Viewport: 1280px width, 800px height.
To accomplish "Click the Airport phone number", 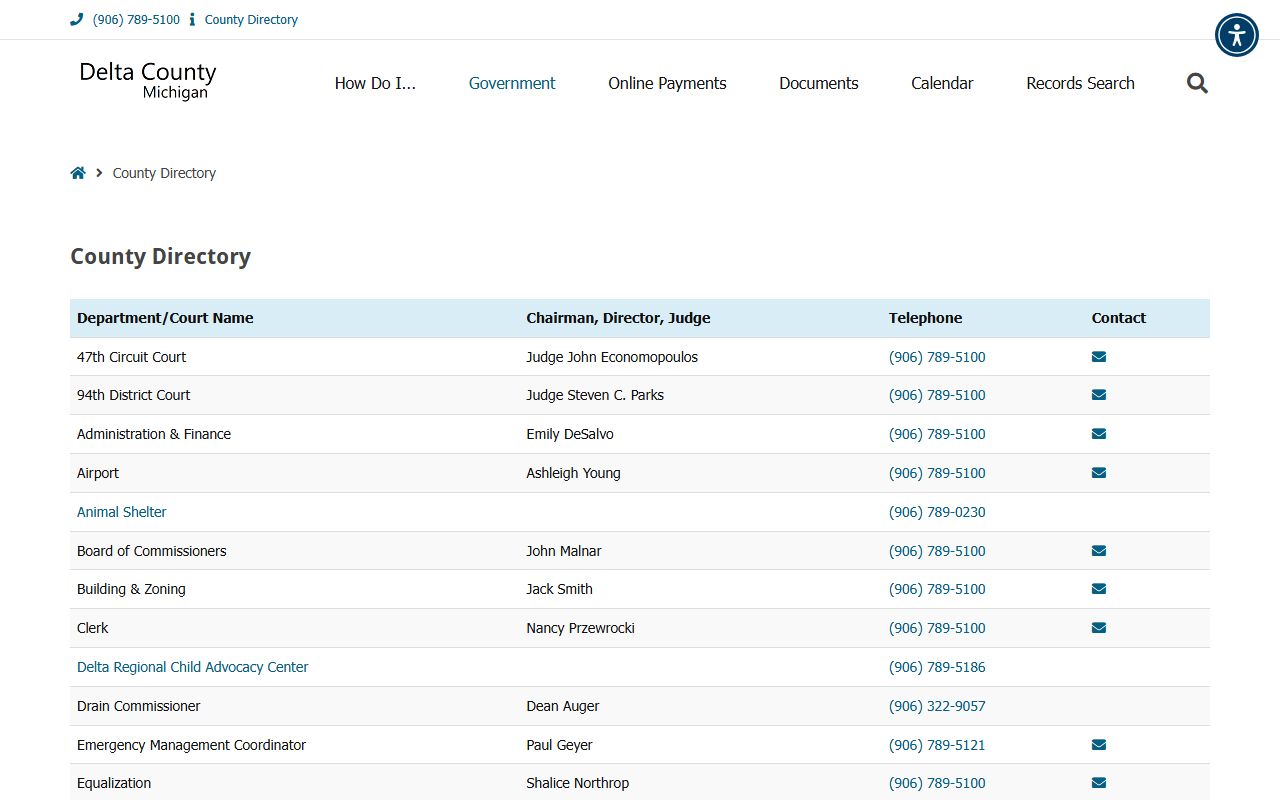I will [x=937, y=473].
